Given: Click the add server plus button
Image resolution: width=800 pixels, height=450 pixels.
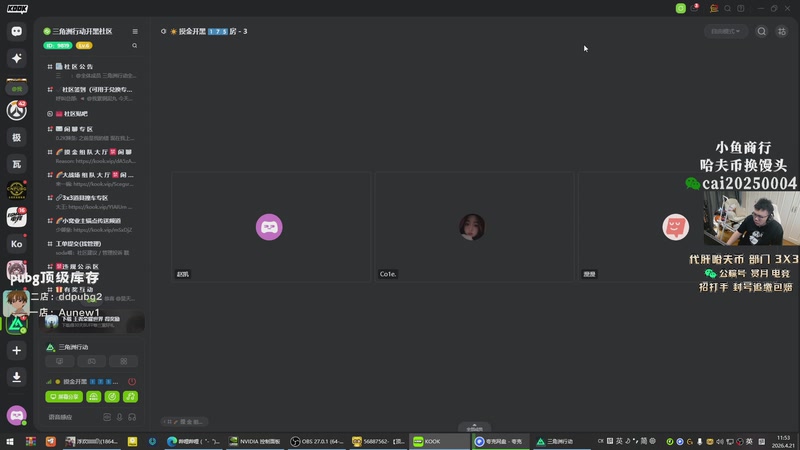Looking at the screenshot, I should (x=16, y=351).
